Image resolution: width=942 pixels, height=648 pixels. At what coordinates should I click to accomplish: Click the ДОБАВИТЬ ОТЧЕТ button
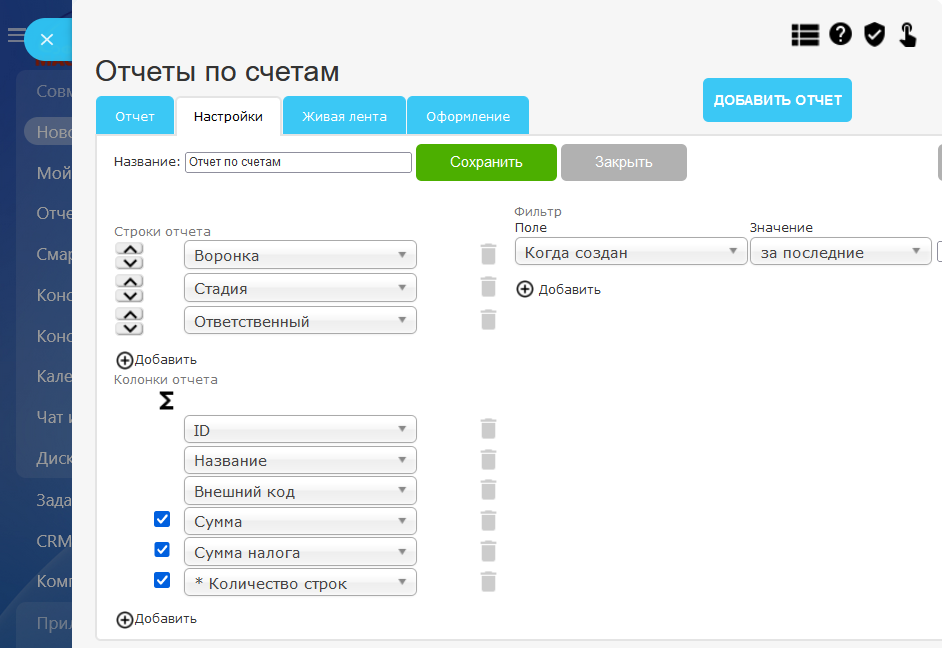pos(777,100)
